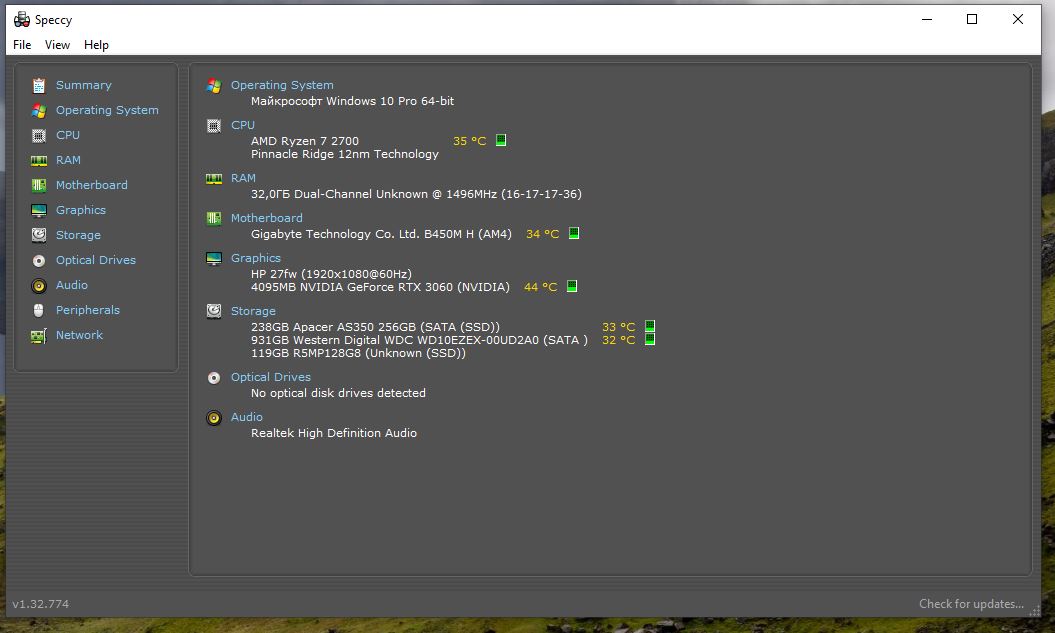The width and height of the screenshot is (1055, 633).
Task: Show Storage details from sidebar
Action: pos(78,235)
